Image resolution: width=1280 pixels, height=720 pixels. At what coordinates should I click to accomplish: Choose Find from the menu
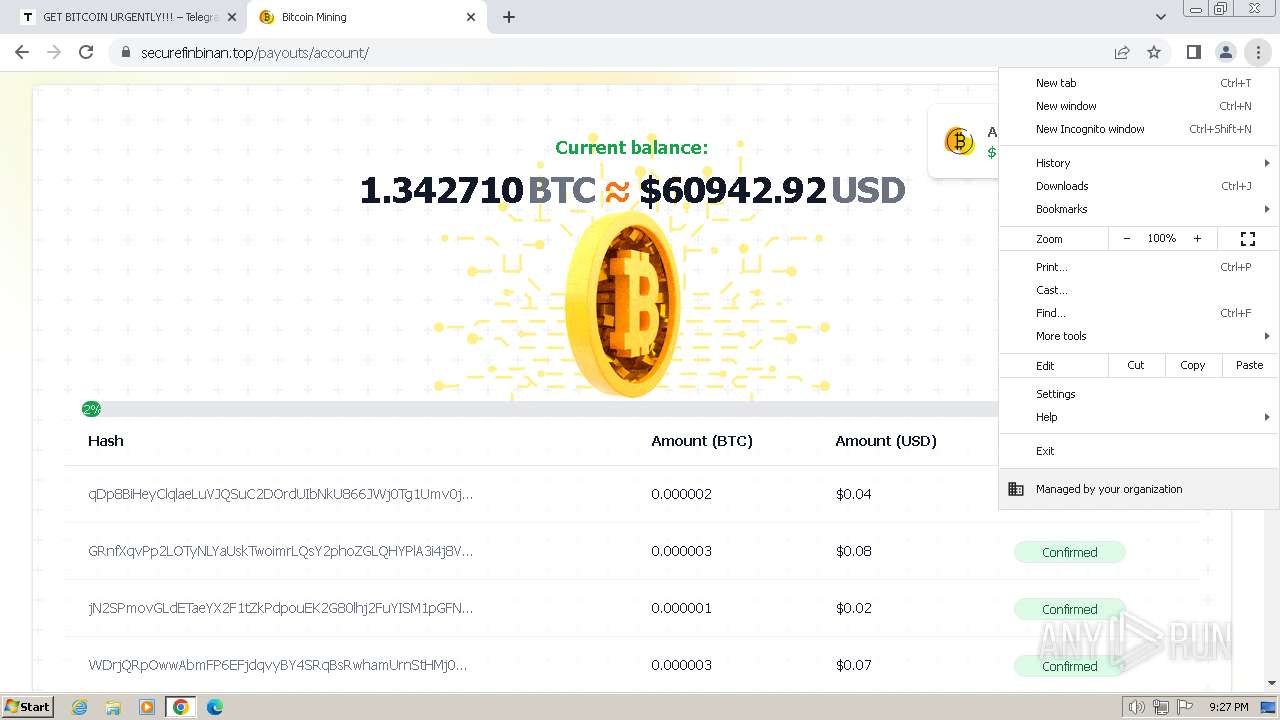[1139, 313]
